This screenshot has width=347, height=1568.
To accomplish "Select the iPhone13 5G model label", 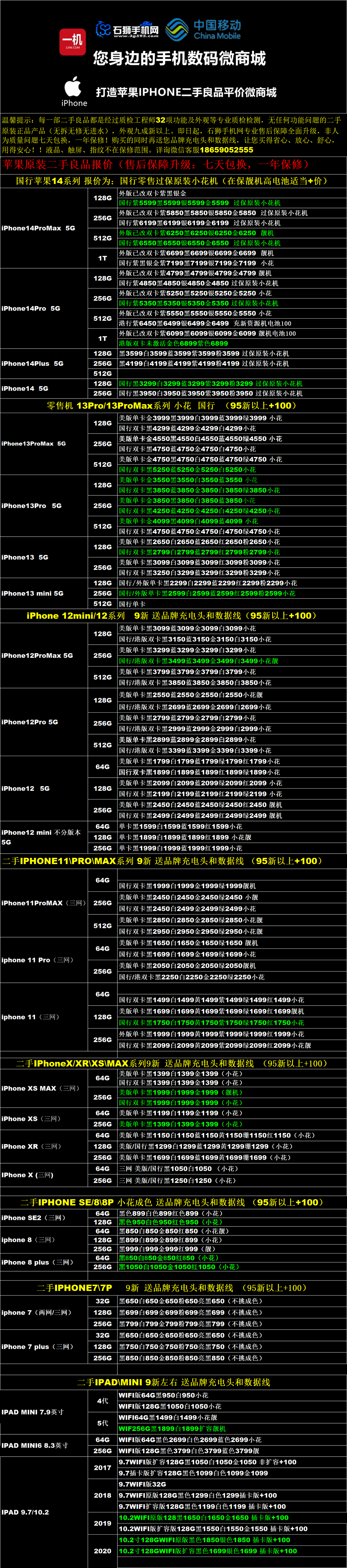I will pyautogui.click(x=25, y=557).
